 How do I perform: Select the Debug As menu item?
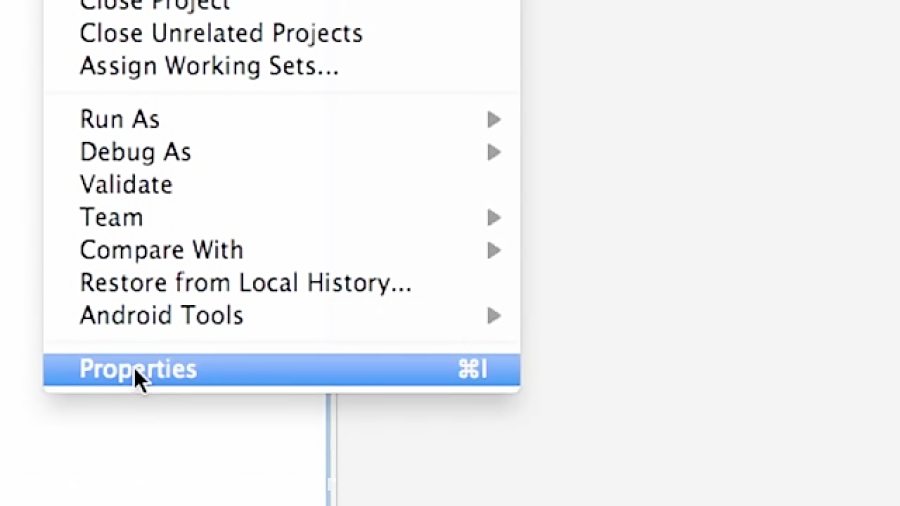[135, 152]
